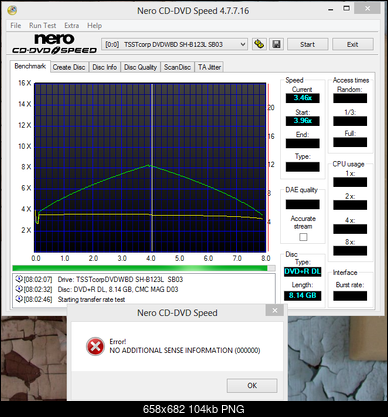Image resolution: width=388 pixels, height=417 pixels.
Task: Switch to the Disc Quality tab
Action: tap(140, 67)
